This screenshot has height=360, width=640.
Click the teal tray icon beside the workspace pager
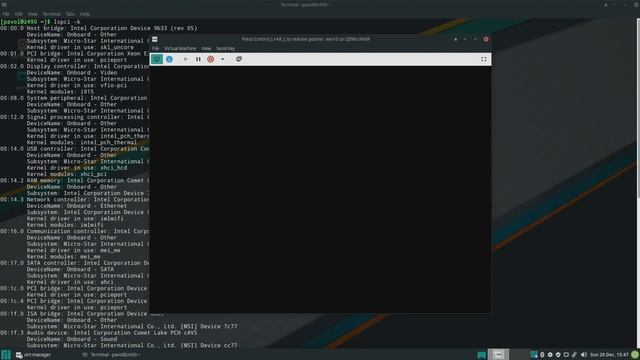(482, 355)
